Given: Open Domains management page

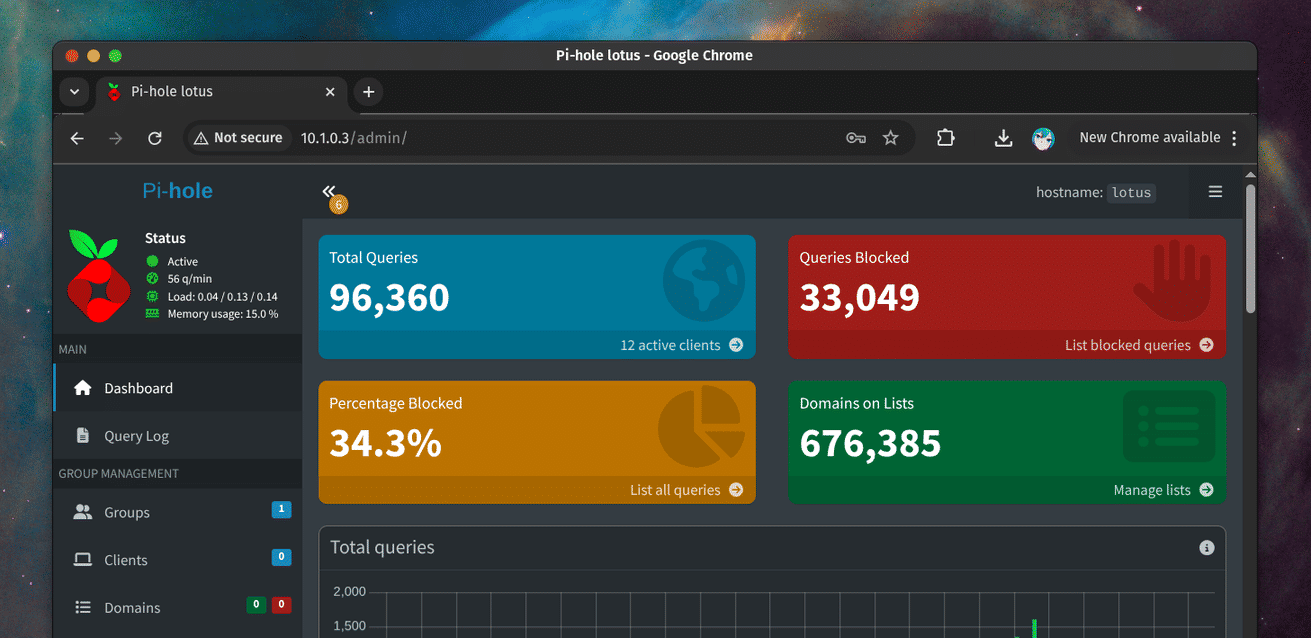Looking at the screenshot, I should (x=132, y=608).
